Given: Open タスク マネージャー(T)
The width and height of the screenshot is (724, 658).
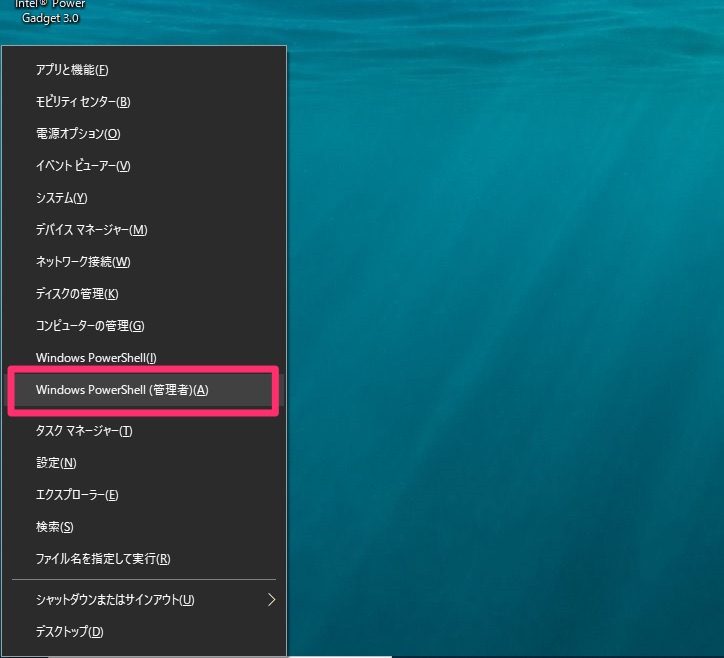Looking at the screenshot, I should tap(144, 431).
